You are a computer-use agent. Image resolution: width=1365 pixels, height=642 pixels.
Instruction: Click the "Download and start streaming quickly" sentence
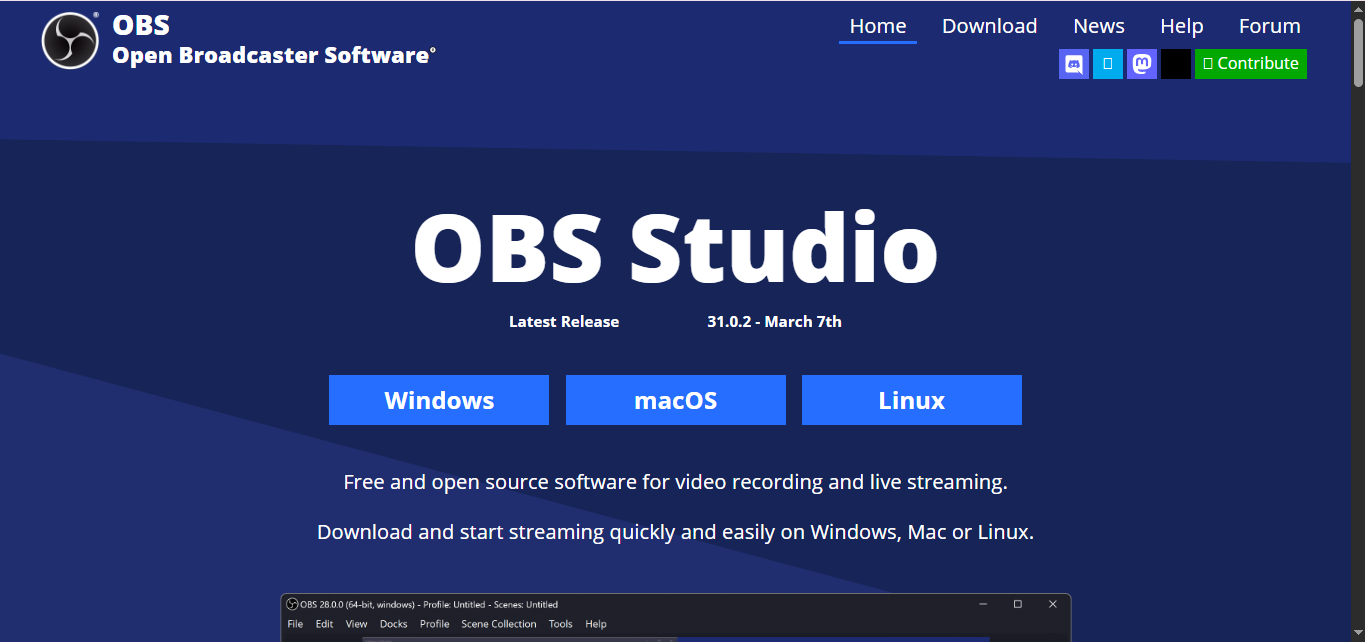tap(676, 532)
